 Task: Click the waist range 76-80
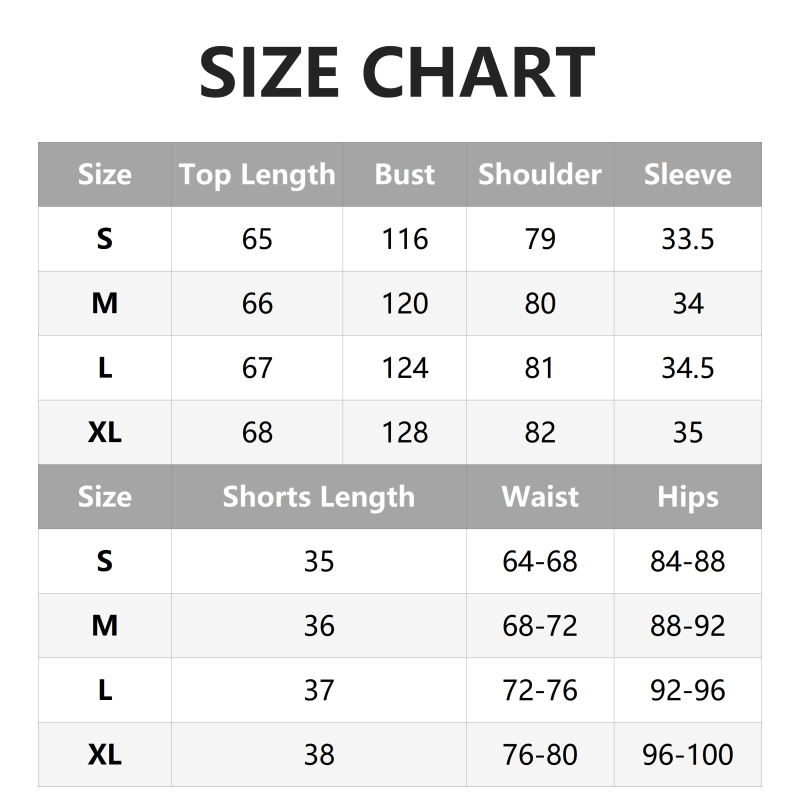(540, 755)
